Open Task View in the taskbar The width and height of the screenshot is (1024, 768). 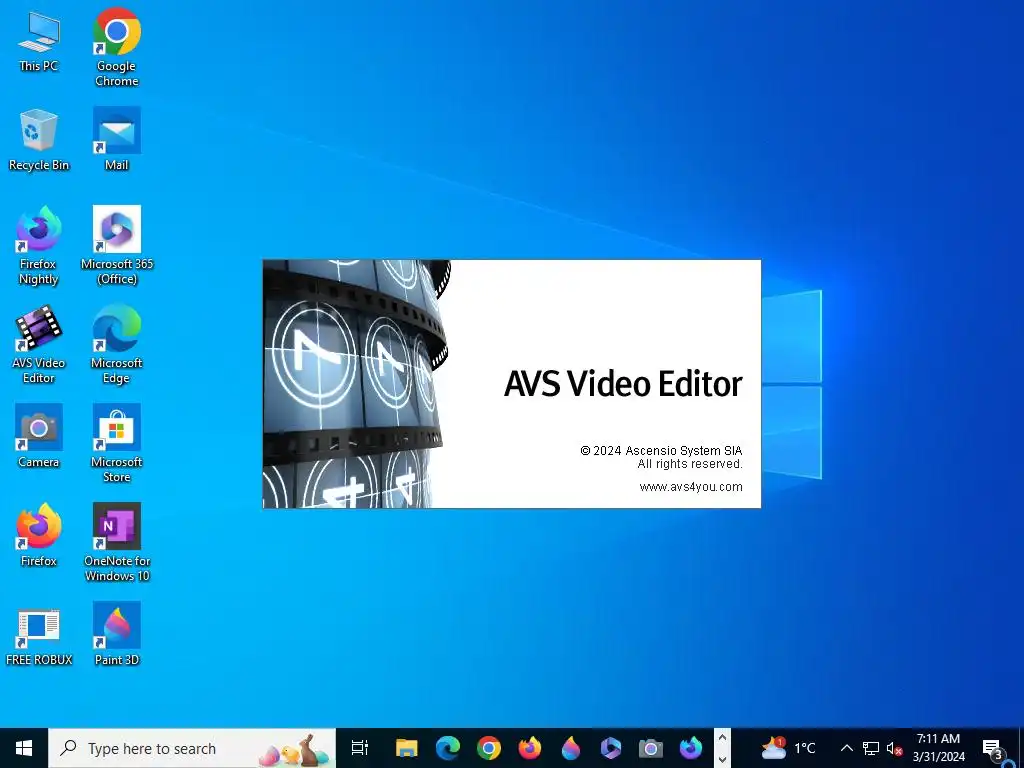point(359,748)
